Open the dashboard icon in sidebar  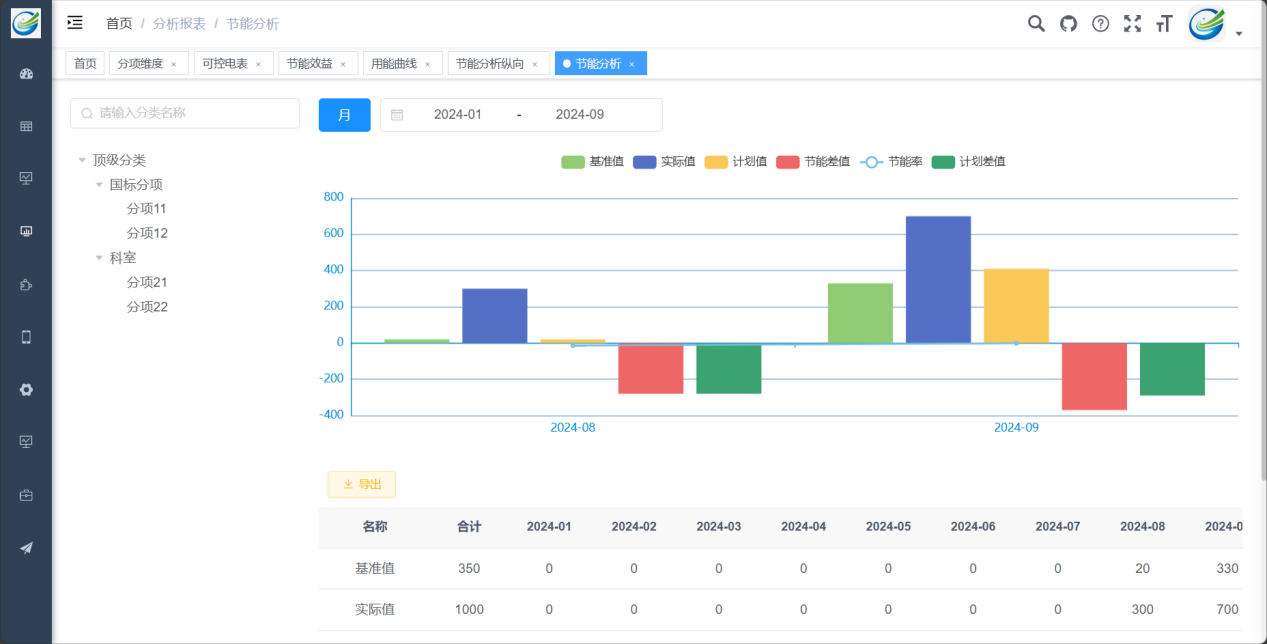(x=26, y=74)
